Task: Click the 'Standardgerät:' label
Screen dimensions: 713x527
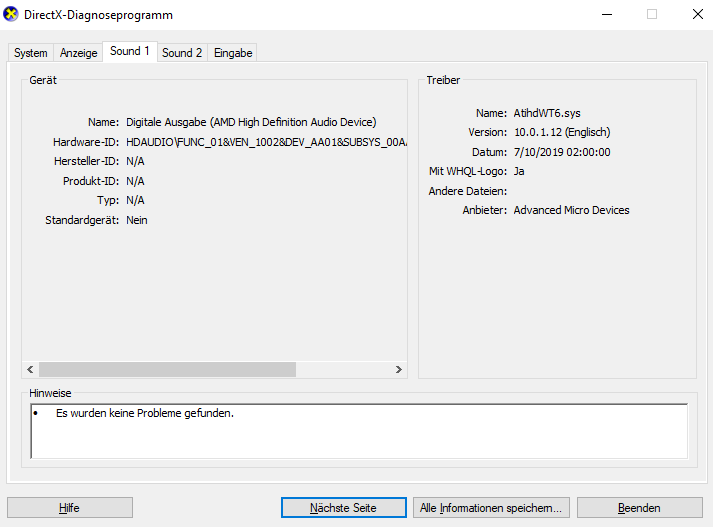Action: point(82,220)
